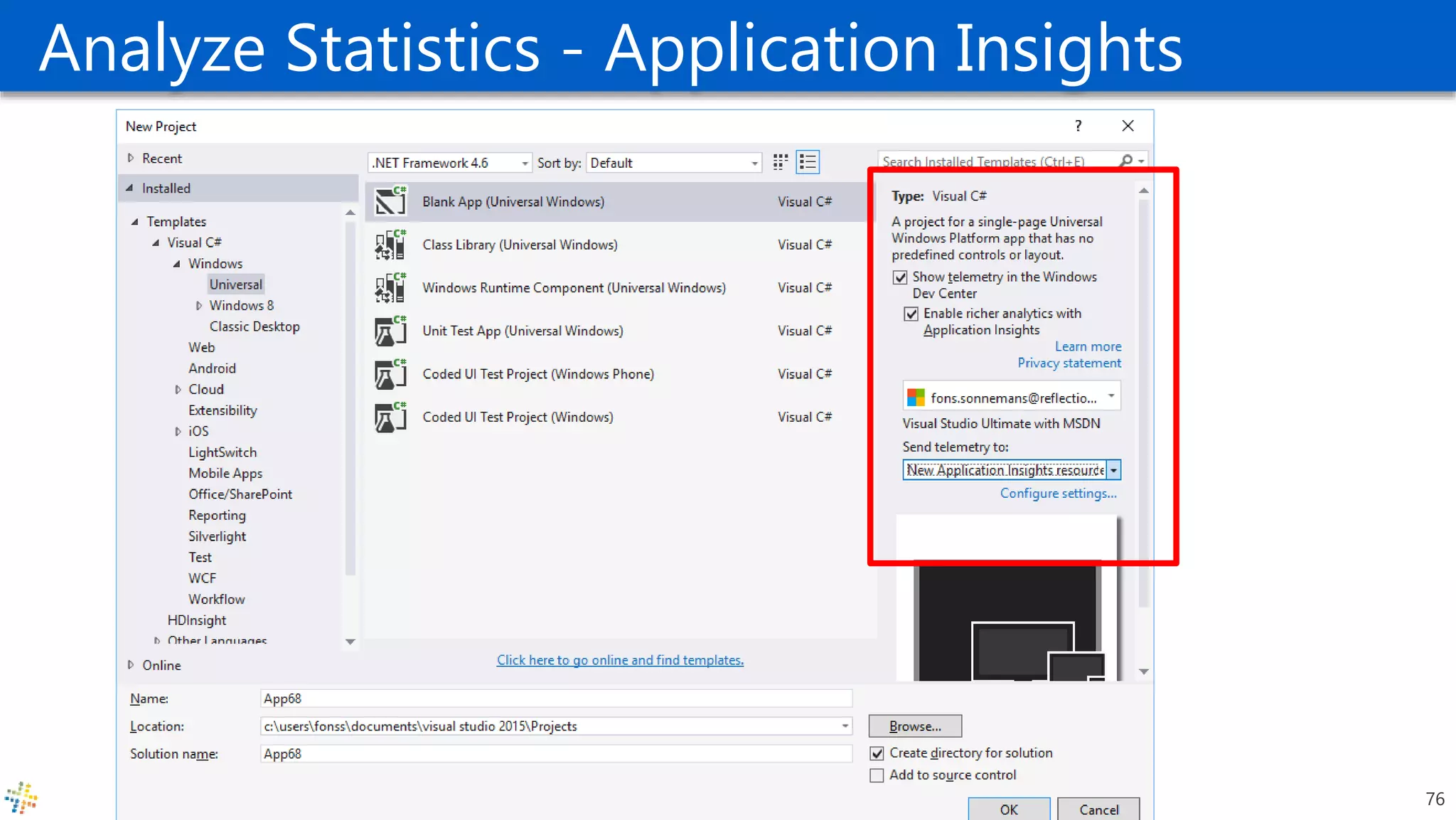Click the details pane scroll-up arrow
The image size is (1456, 820).
[x=1143, y=191]
